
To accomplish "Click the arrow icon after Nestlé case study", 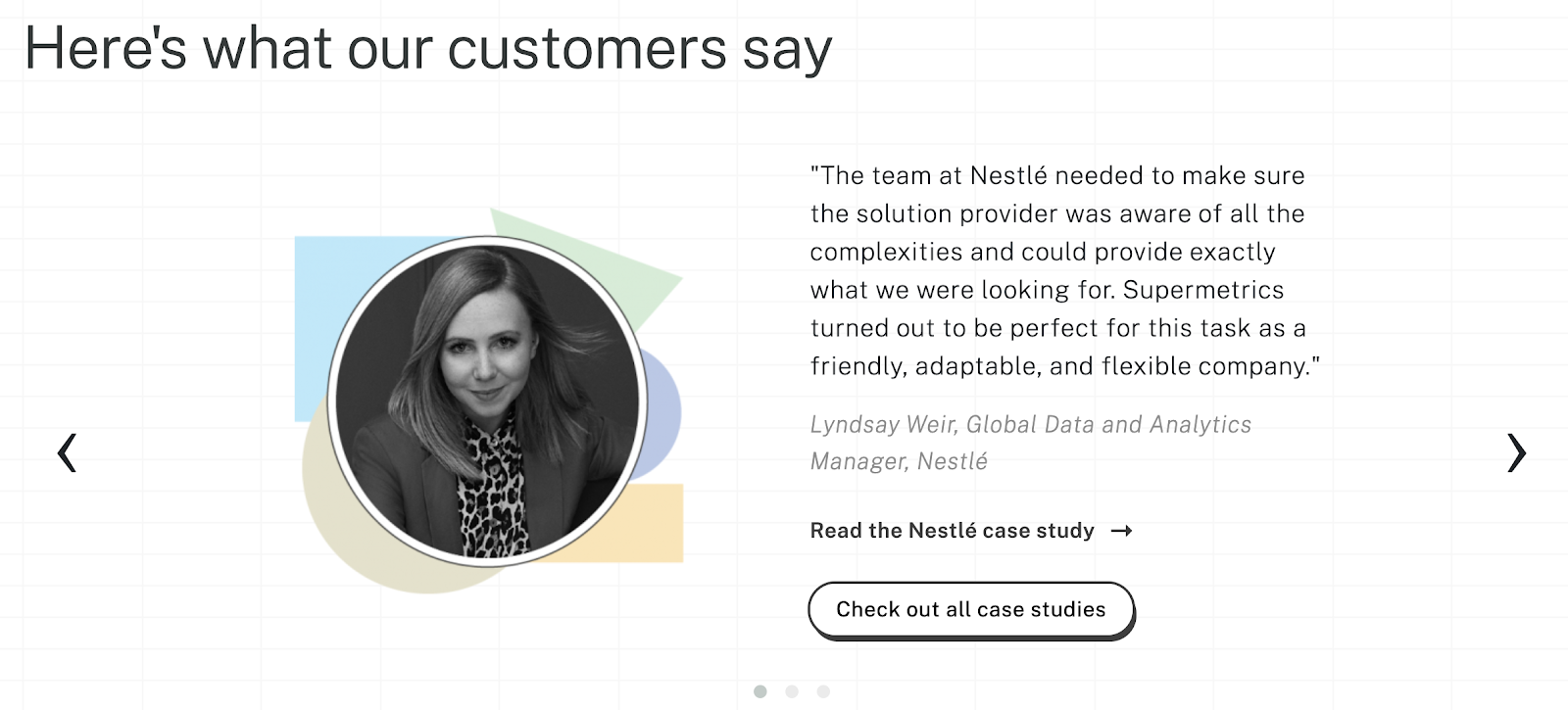I will click(x=1122, y=531).
